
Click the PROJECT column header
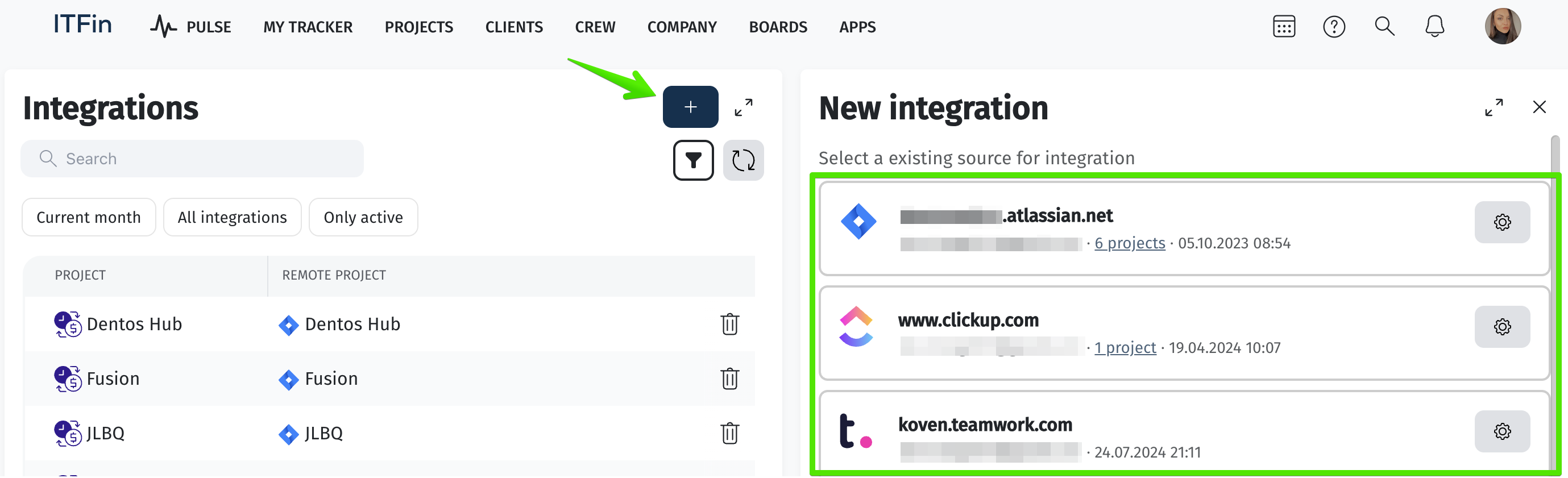(80, 276)
